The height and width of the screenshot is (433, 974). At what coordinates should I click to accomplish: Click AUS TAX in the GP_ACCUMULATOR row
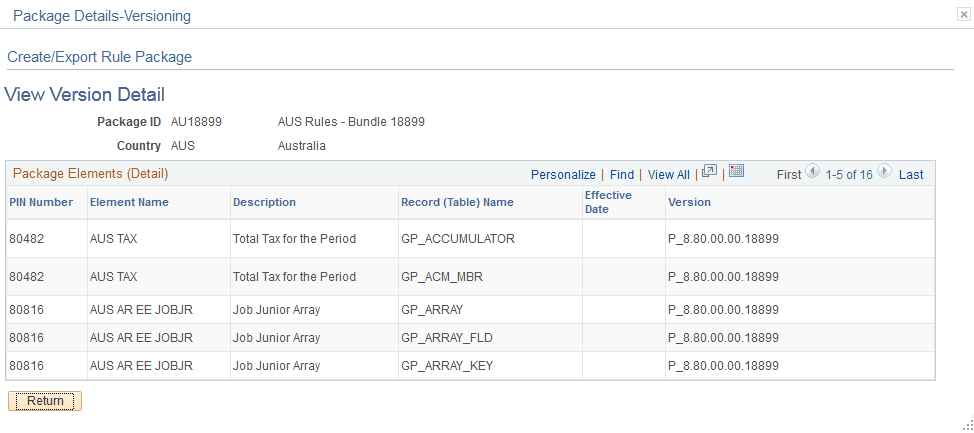pyautogui.click(x=114, y=239)
